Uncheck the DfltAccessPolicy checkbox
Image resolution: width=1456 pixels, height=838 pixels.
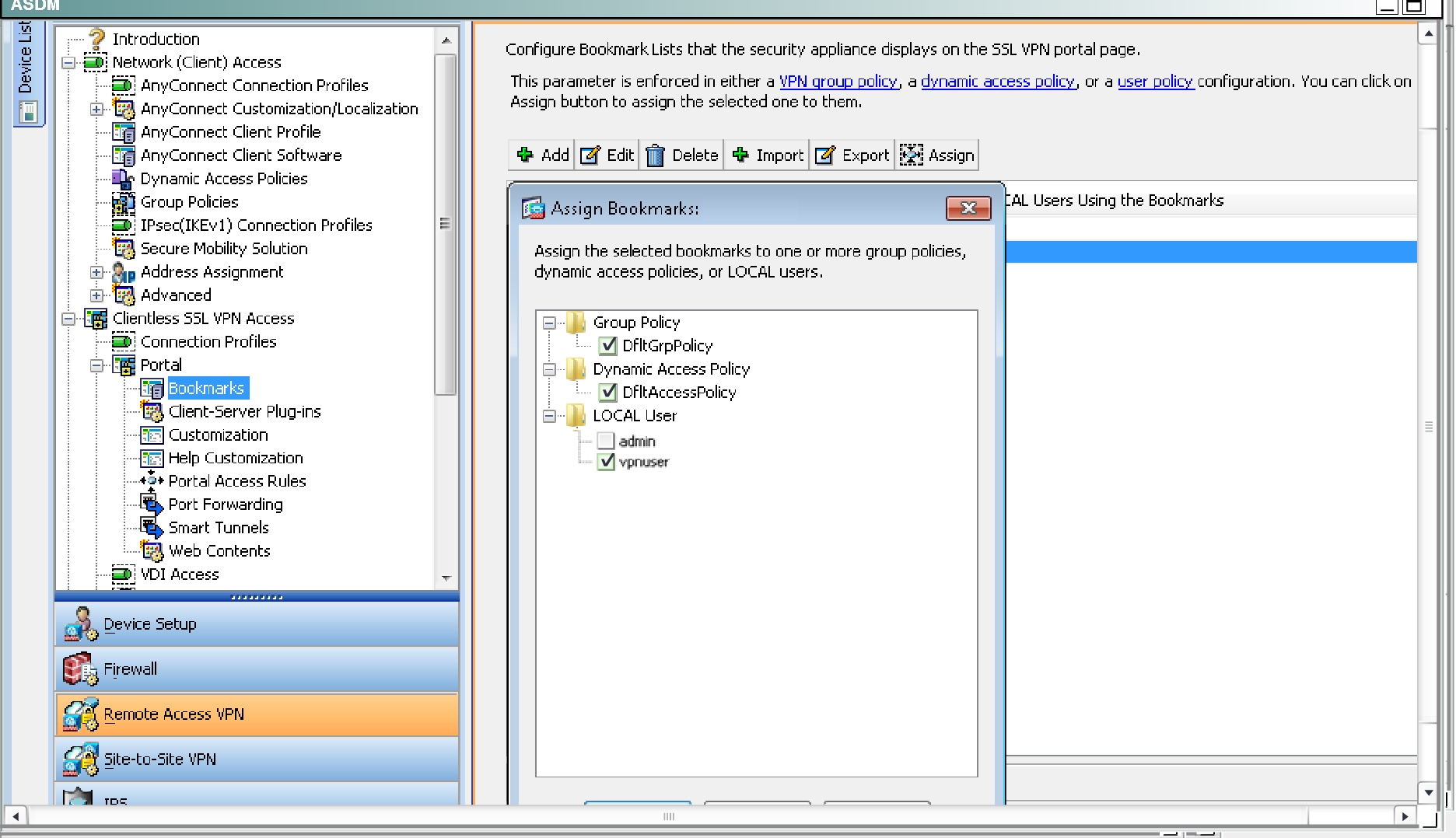[607, 393]
